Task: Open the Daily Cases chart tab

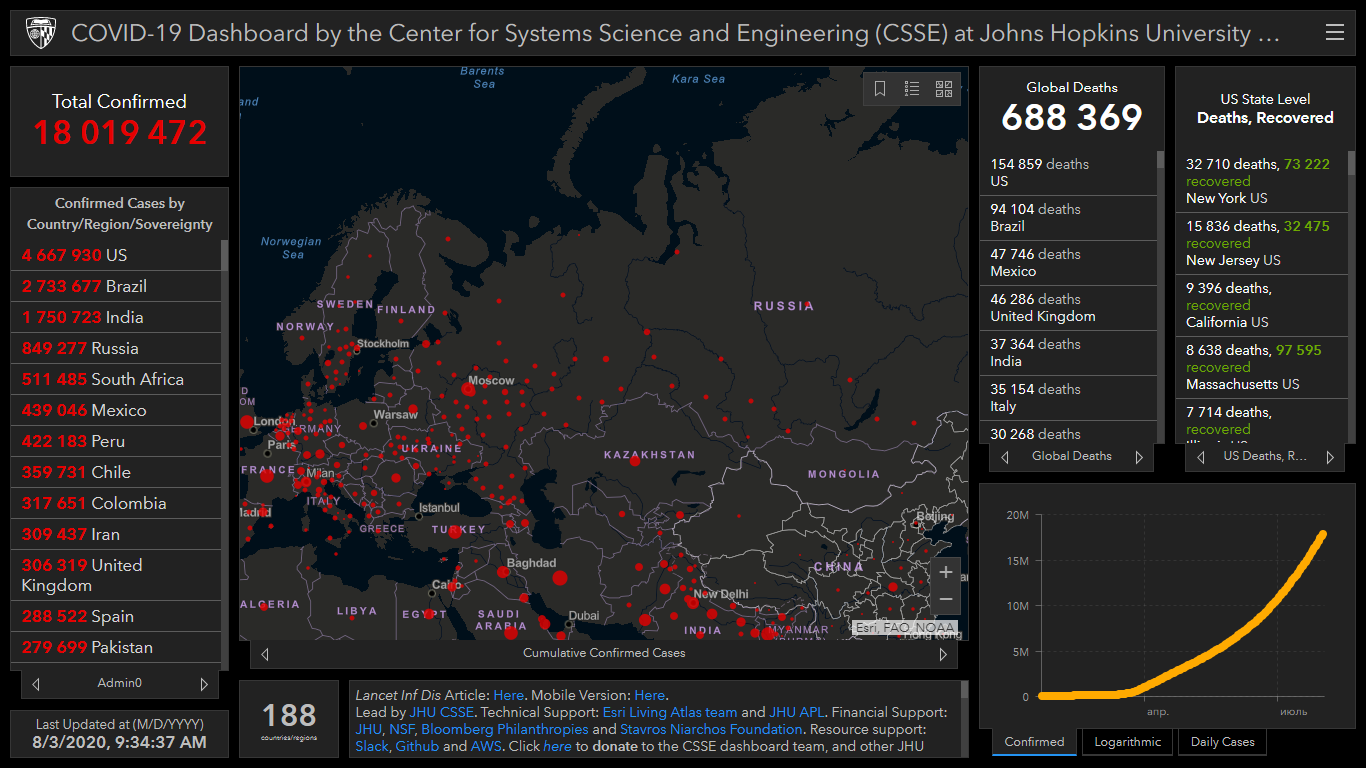Action: (1222, 742)
